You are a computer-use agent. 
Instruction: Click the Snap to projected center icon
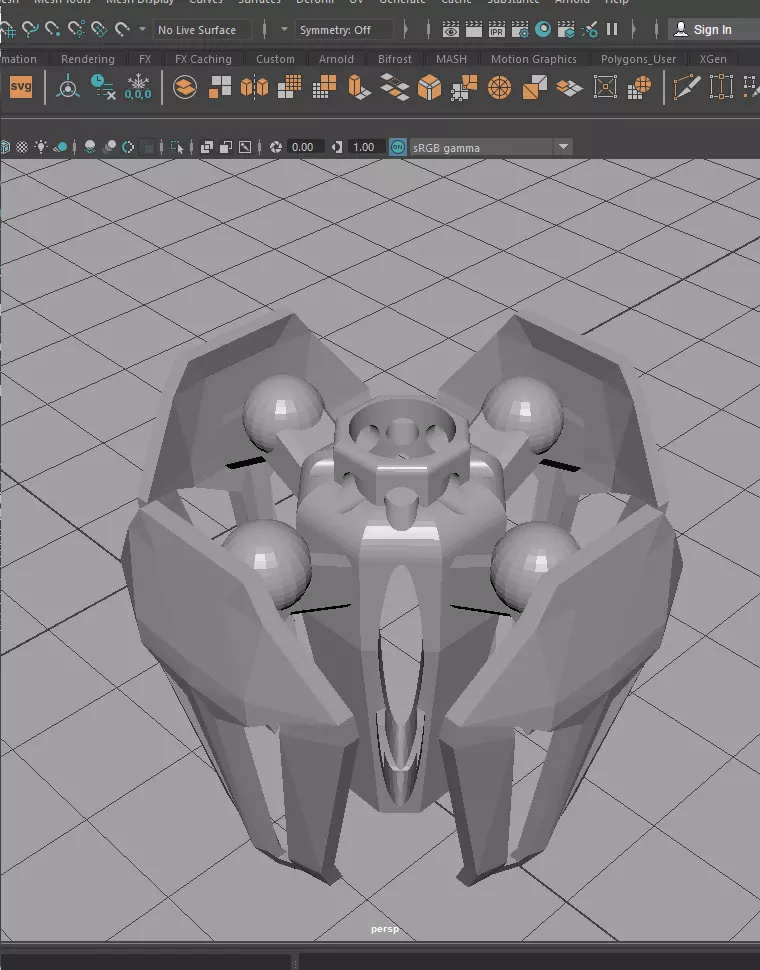click(x=76, y=28)
